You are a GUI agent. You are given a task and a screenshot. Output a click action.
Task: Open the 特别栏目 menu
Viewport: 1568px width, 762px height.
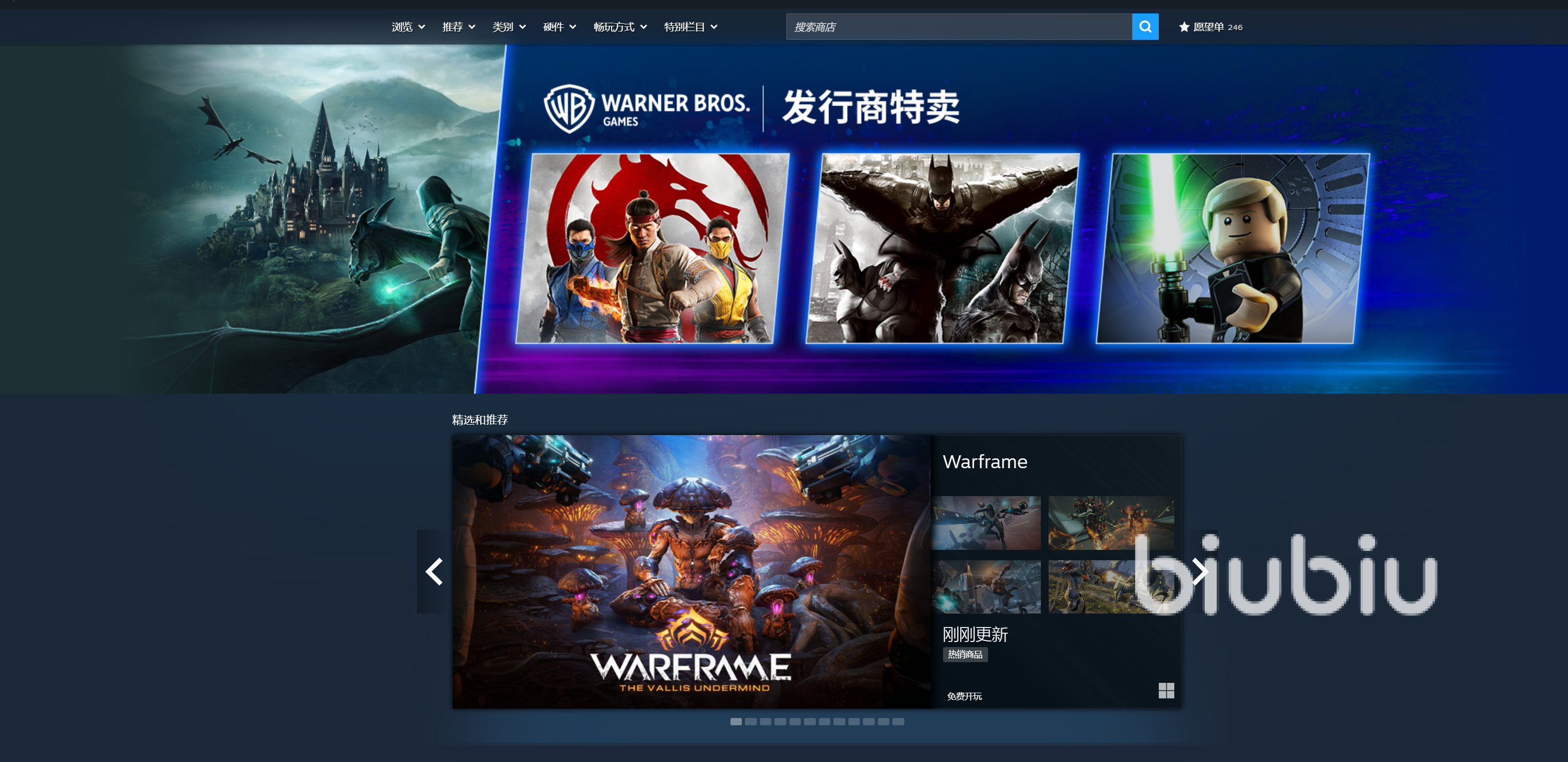[690, 27]
